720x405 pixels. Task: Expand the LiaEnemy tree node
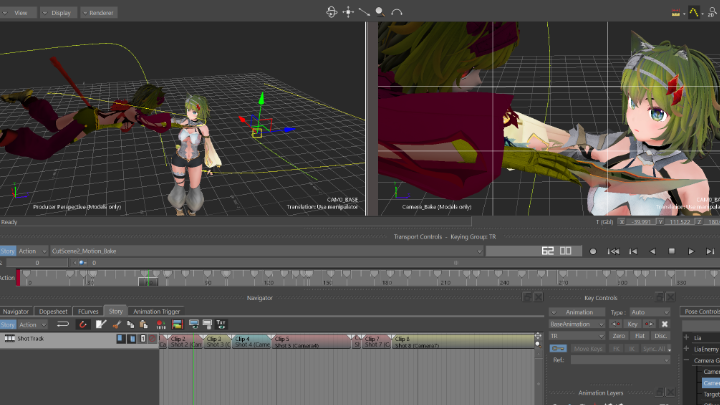[687, 349]
